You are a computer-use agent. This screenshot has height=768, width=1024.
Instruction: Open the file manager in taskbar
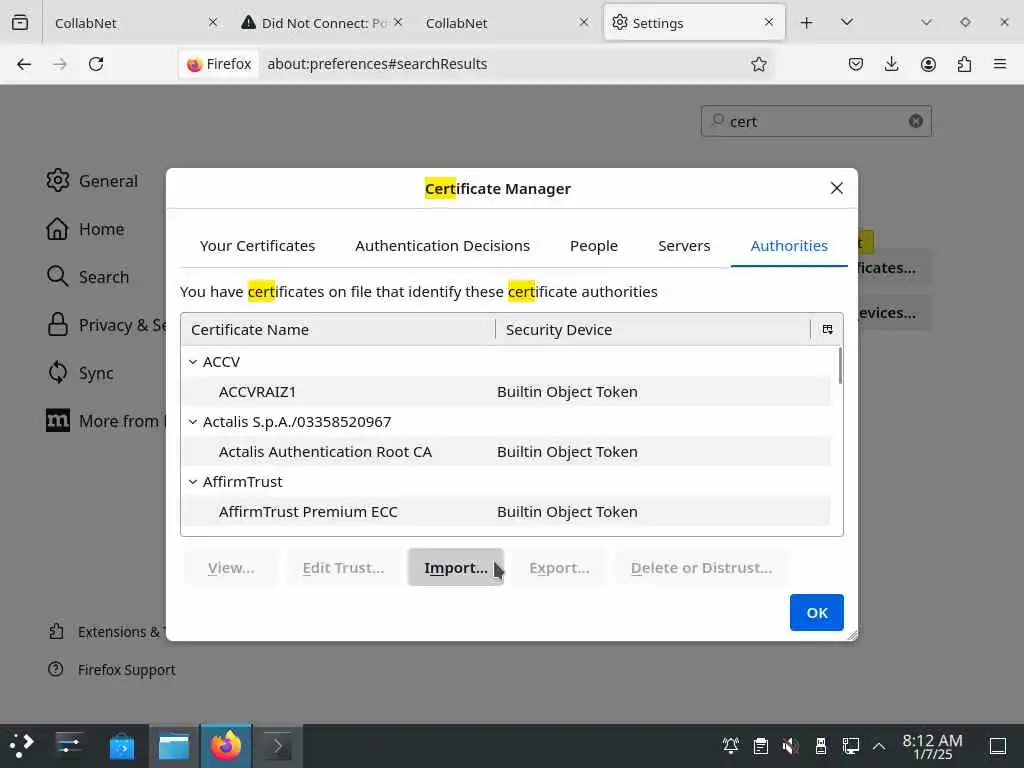174,745
